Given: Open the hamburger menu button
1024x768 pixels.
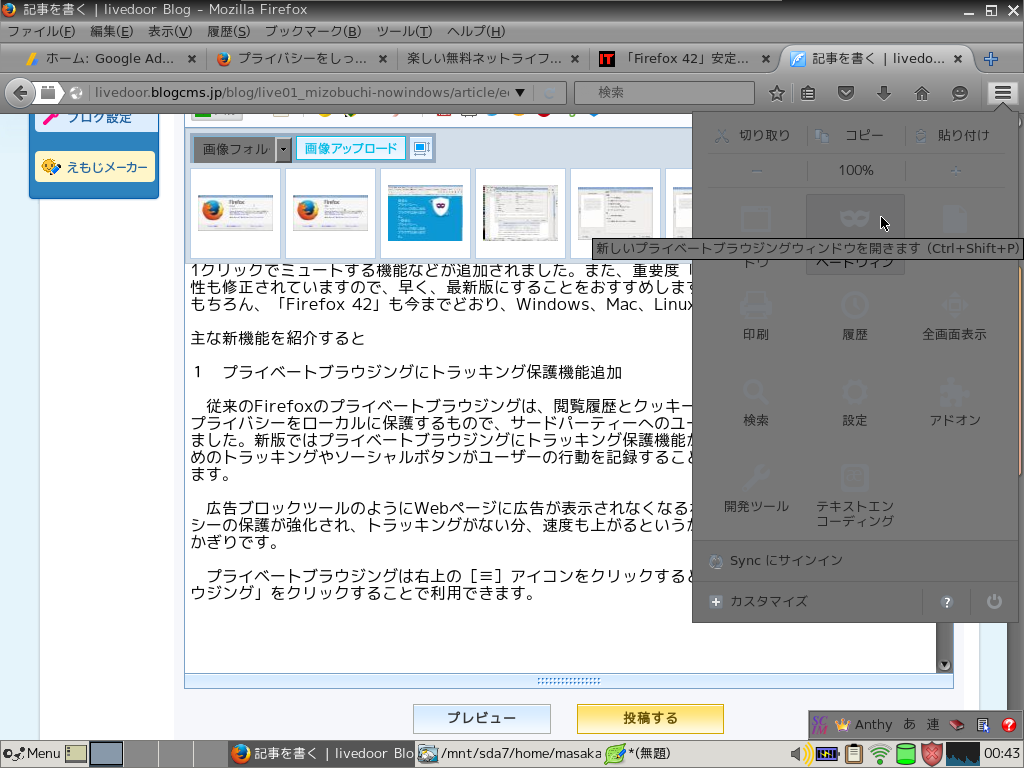Looking at the screenshot, I should click(1002, 93).
